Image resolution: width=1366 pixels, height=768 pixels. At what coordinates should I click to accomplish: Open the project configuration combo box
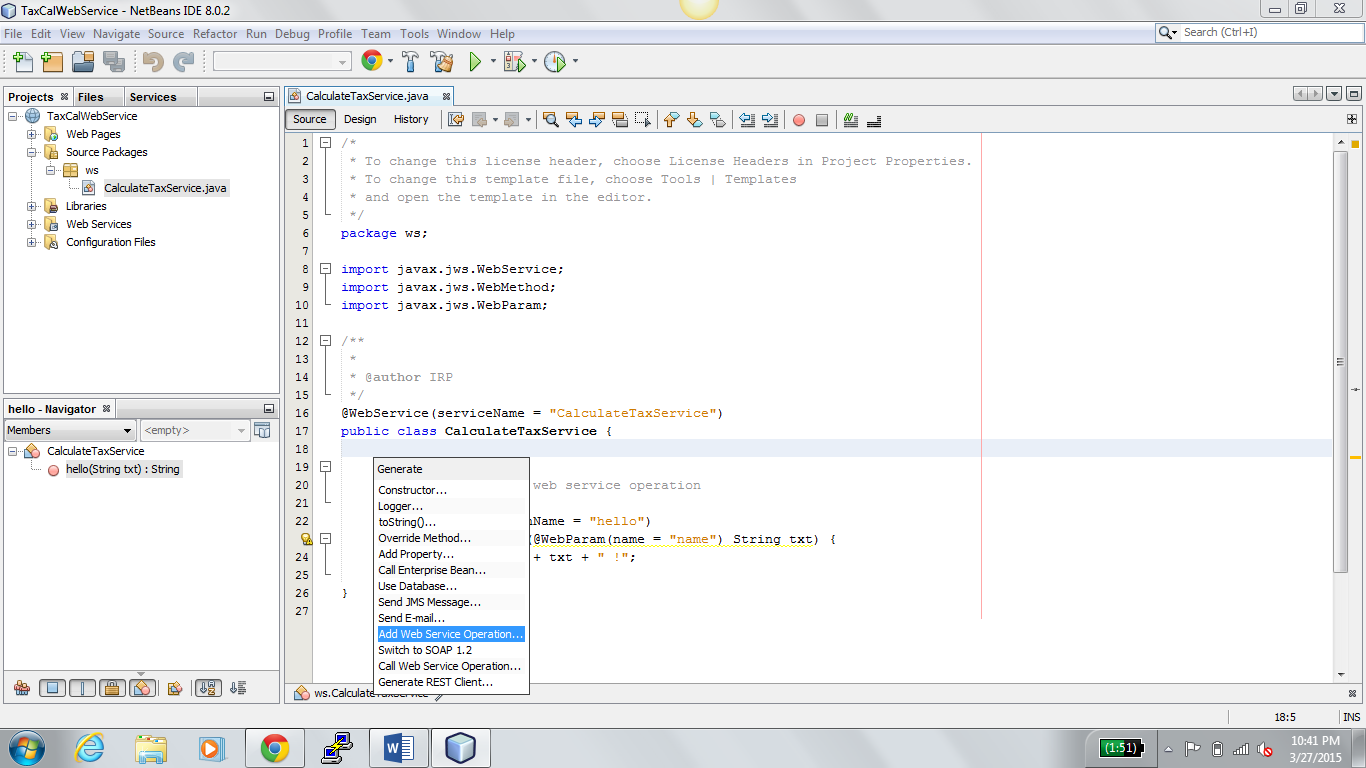282,62
